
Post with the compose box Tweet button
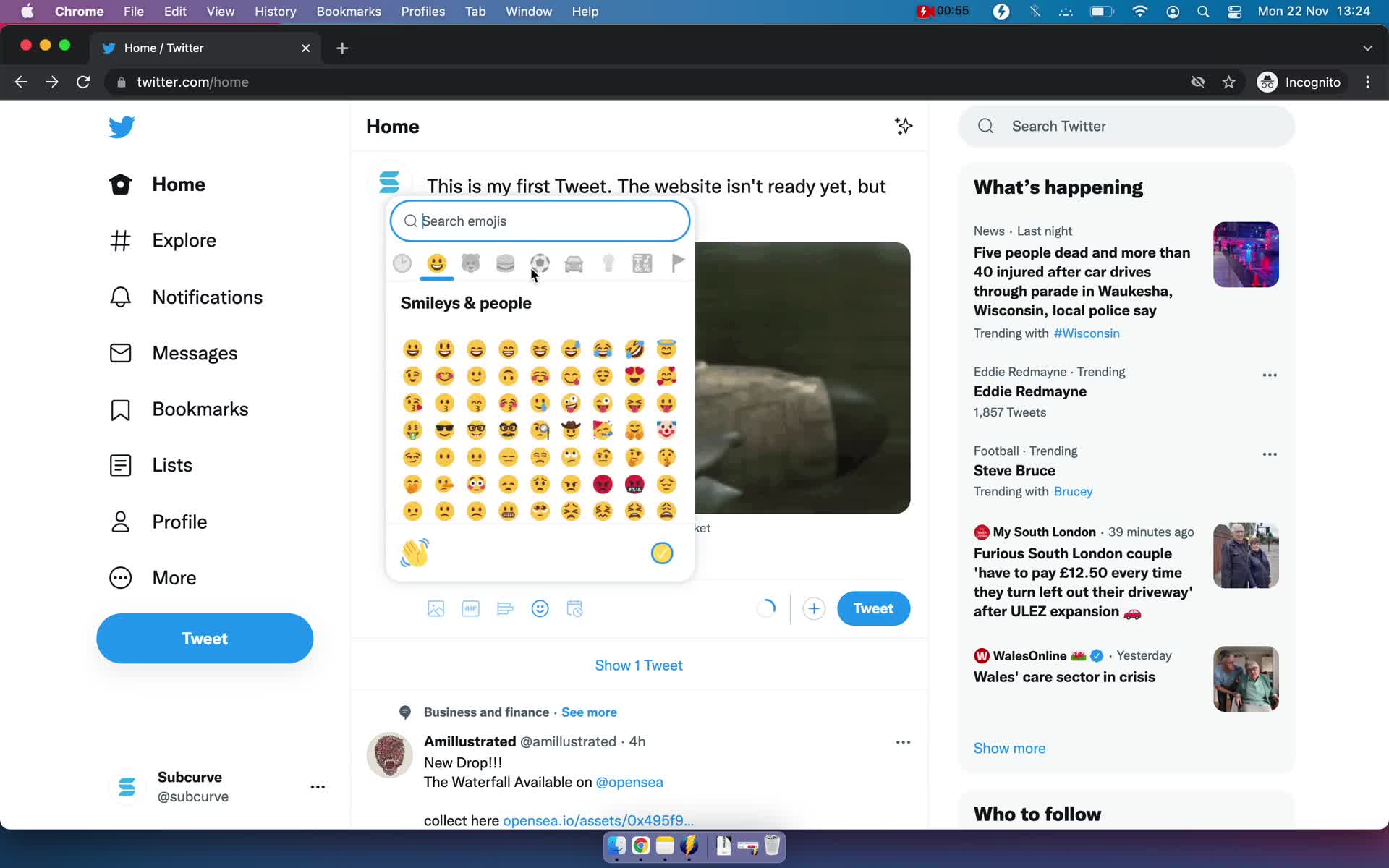[x=873, y=609]
